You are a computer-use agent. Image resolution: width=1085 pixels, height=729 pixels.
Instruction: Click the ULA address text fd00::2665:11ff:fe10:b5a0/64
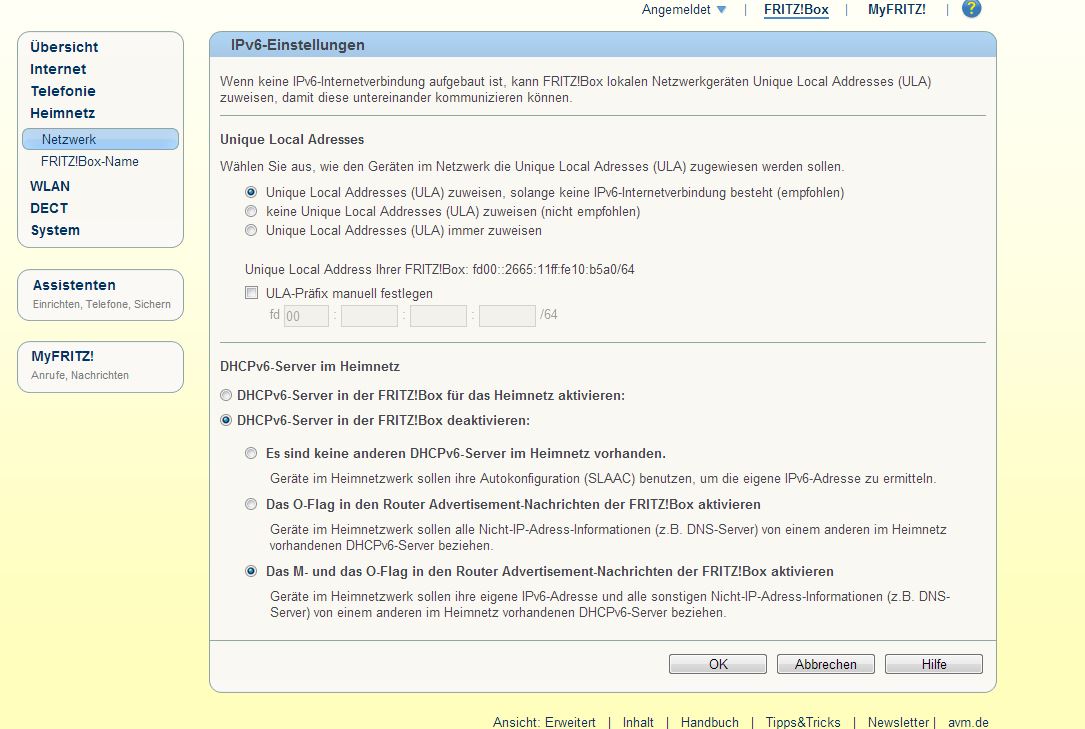coord(554,270)
